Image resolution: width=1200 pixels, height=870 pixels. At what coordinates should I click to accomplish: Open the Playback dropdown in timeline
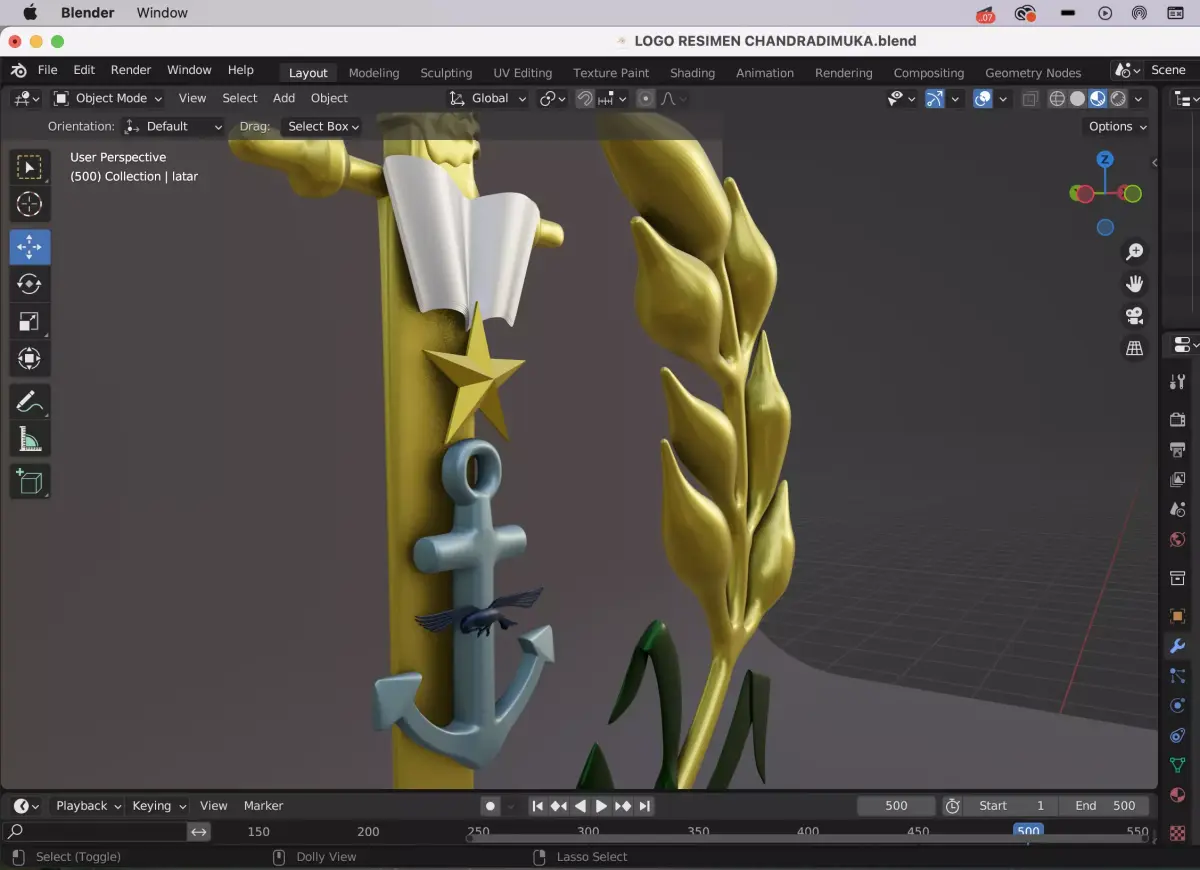[88, 806]
